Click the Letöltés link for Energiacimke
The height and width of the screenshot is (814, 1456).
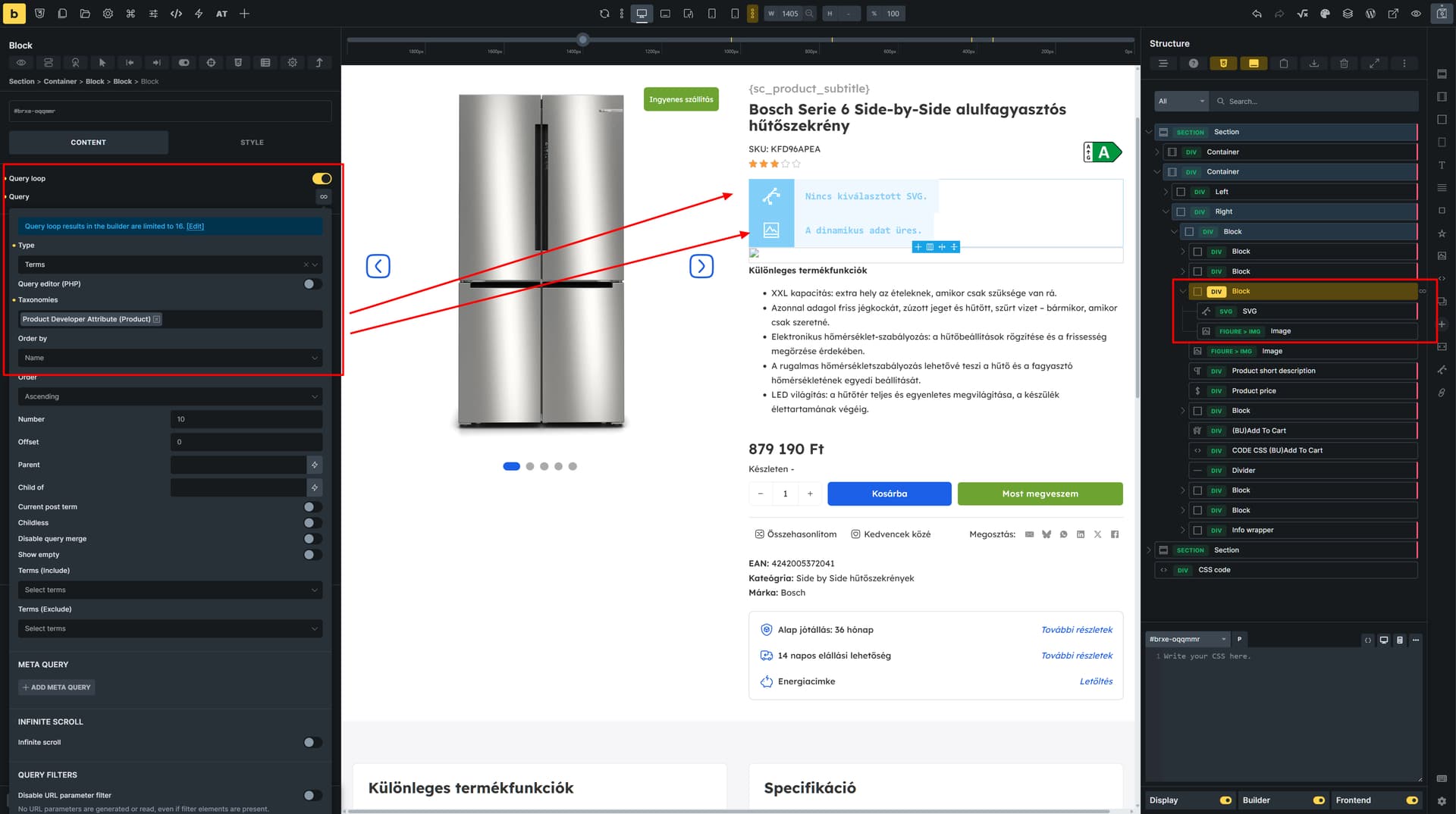1096,681
